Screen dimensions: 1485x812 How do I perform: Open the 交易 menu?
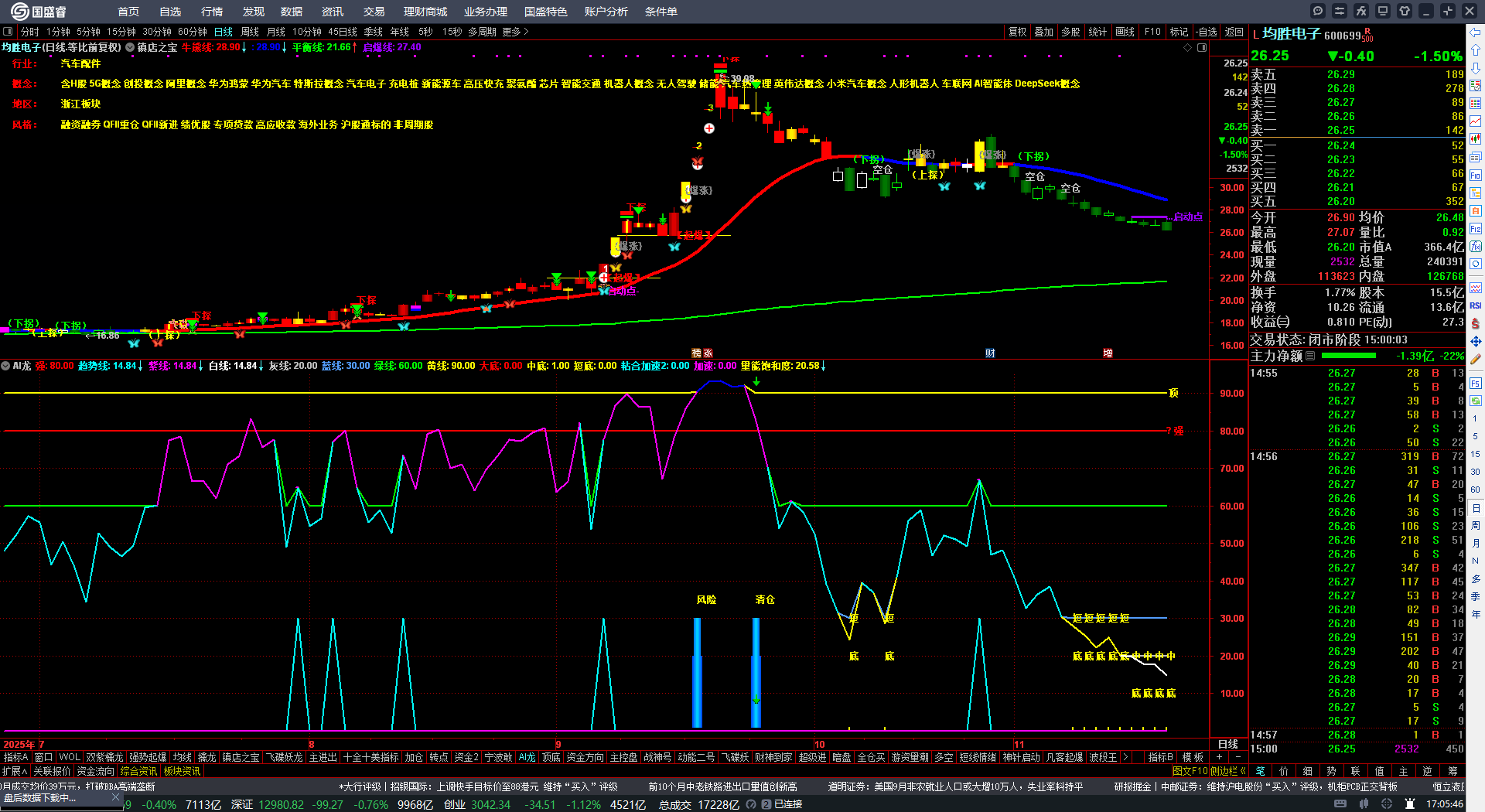(x=374, y=12)
